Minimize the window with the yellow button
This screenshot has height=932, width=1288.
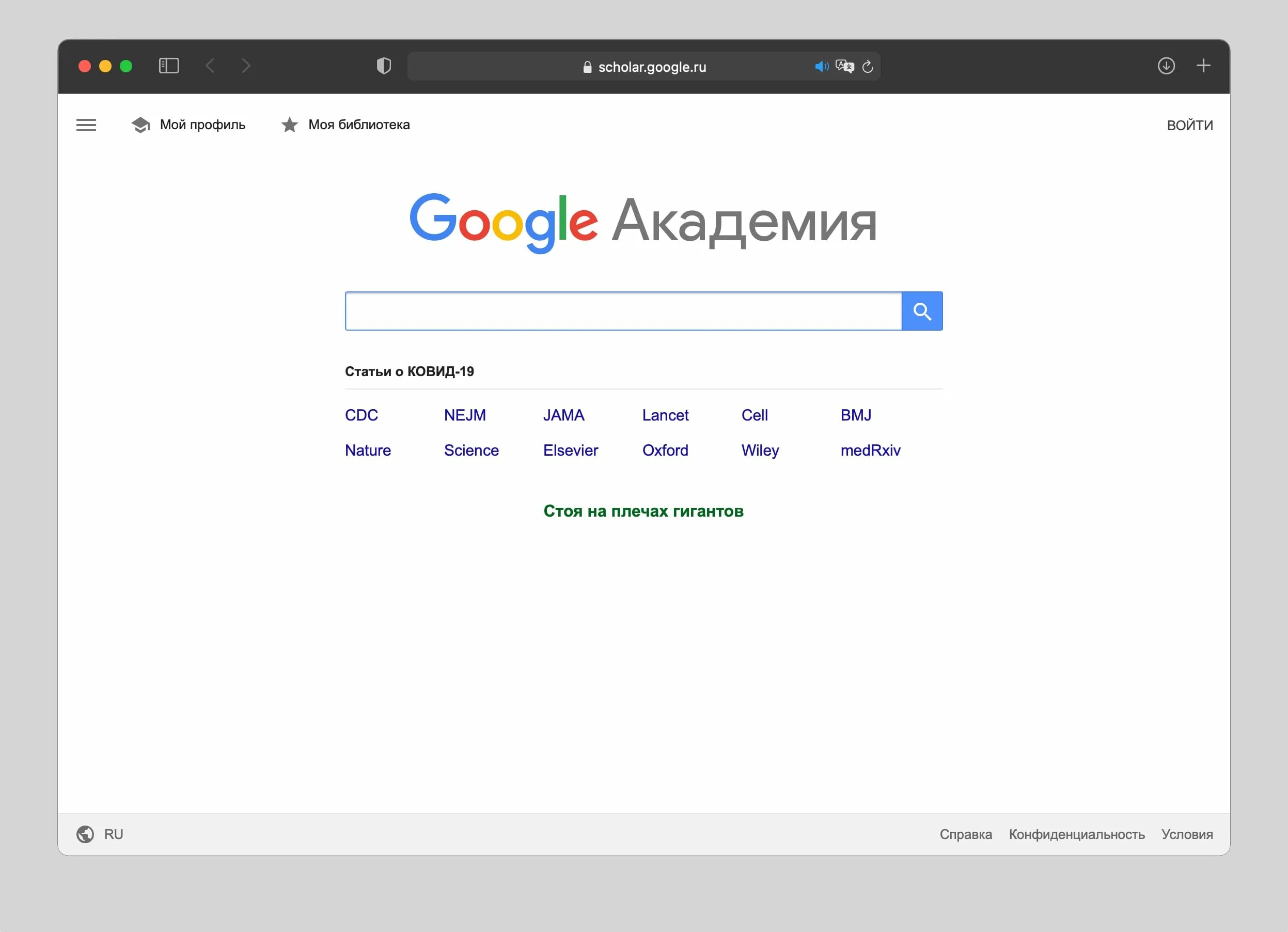click(x=105, y=66)
